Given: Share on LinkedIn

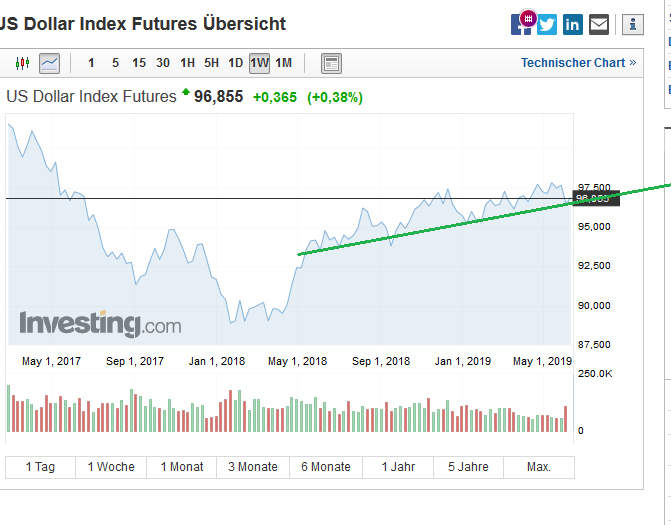Looking at the screenshot, I should pyautogui.click(x=573, y=25).
